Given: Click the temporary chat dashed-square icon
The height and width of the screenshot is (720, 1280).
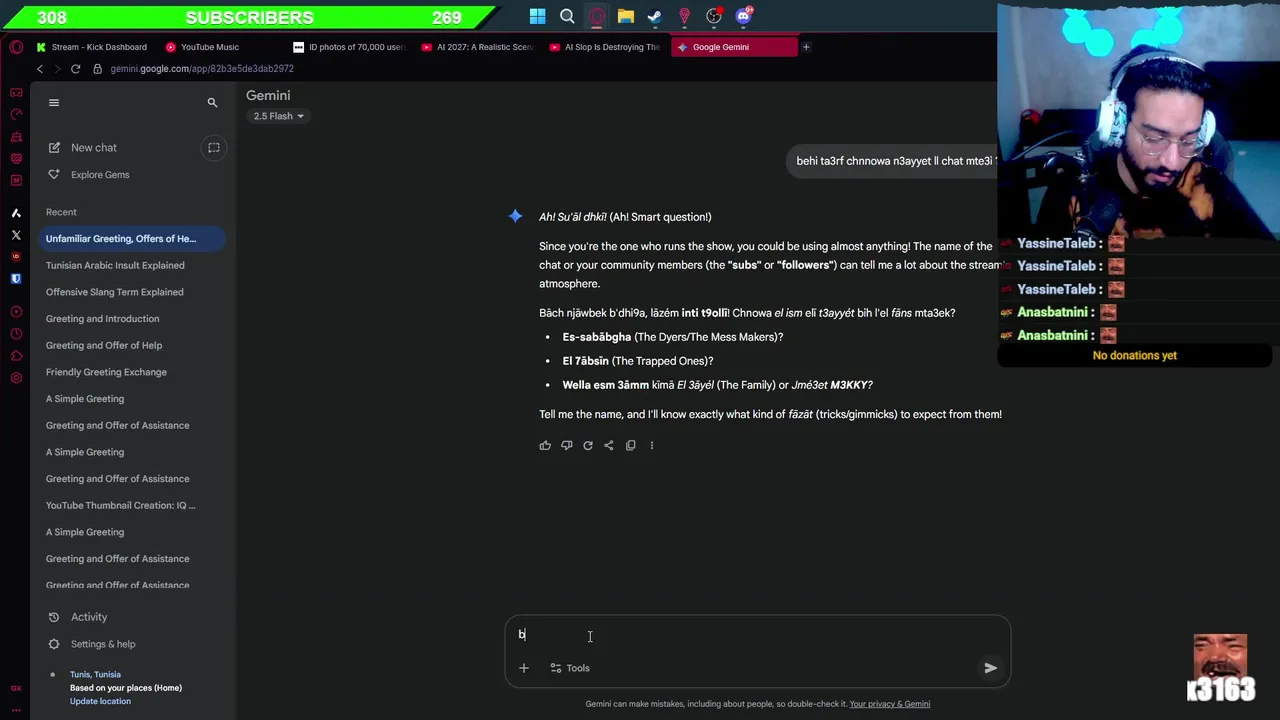Looking at the screenshot, I should click(x=213, y=147).
